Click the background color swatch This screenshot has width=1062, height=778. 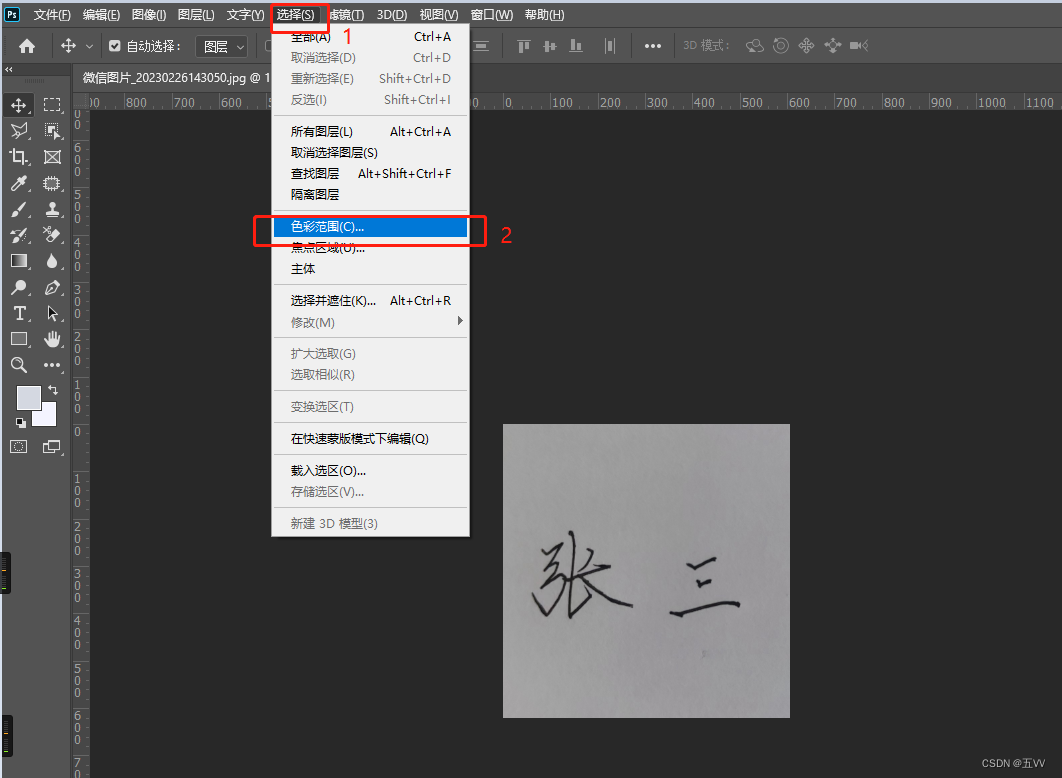(x=47, y=416)
